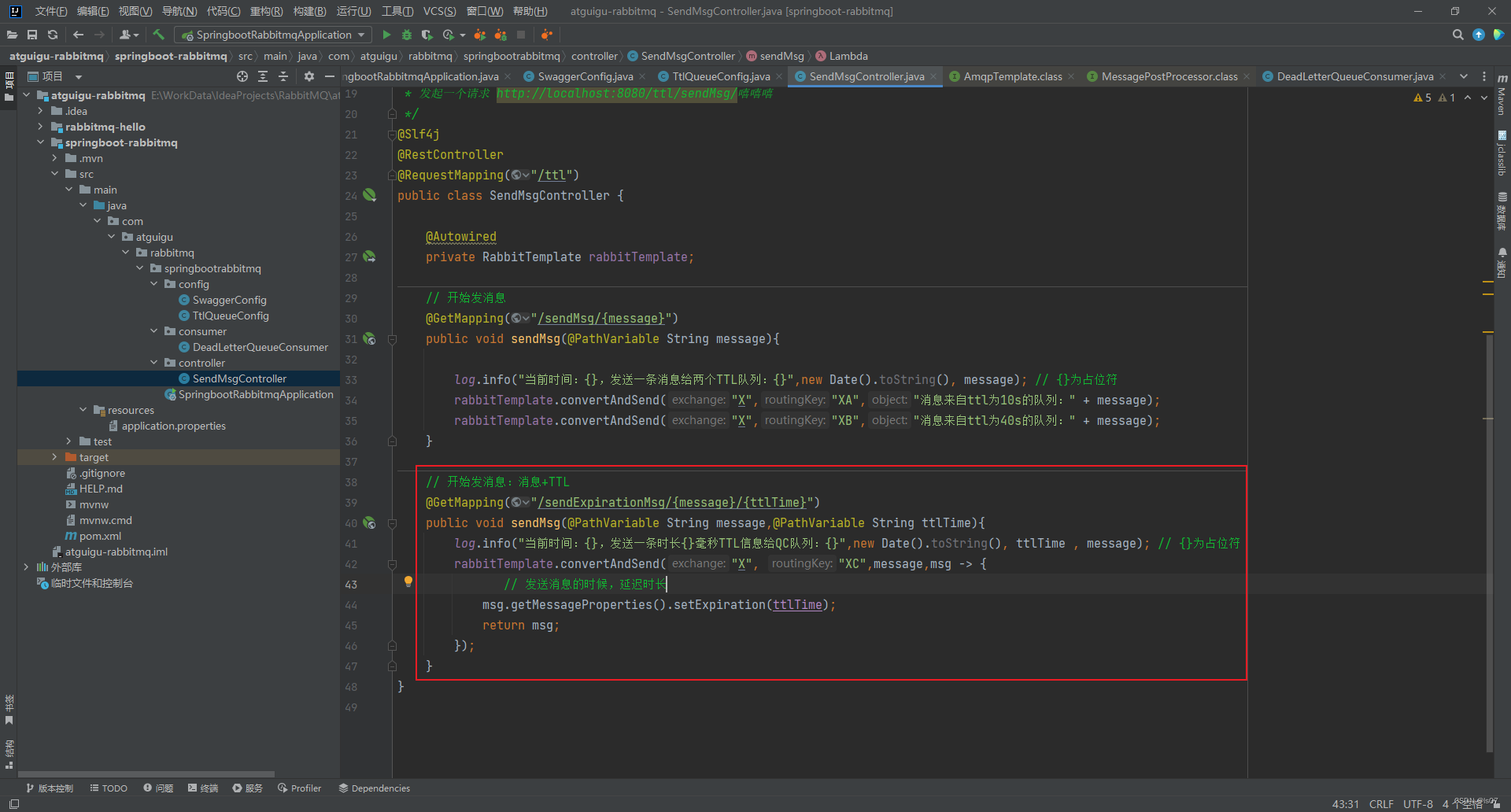Screen dimensions: 1511x812
Task: Open the TODO tool window
Action: [x=109, y=788]
